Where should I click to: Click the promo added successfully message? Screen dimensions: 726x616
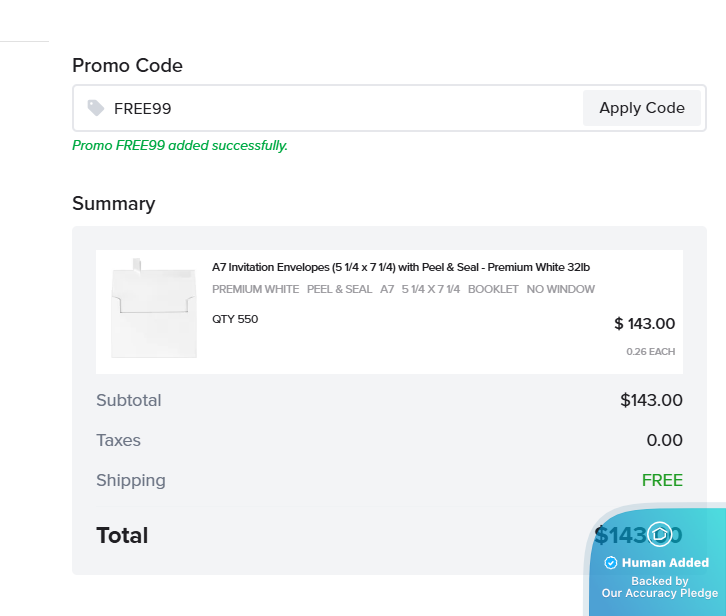(x=180, y=146)
